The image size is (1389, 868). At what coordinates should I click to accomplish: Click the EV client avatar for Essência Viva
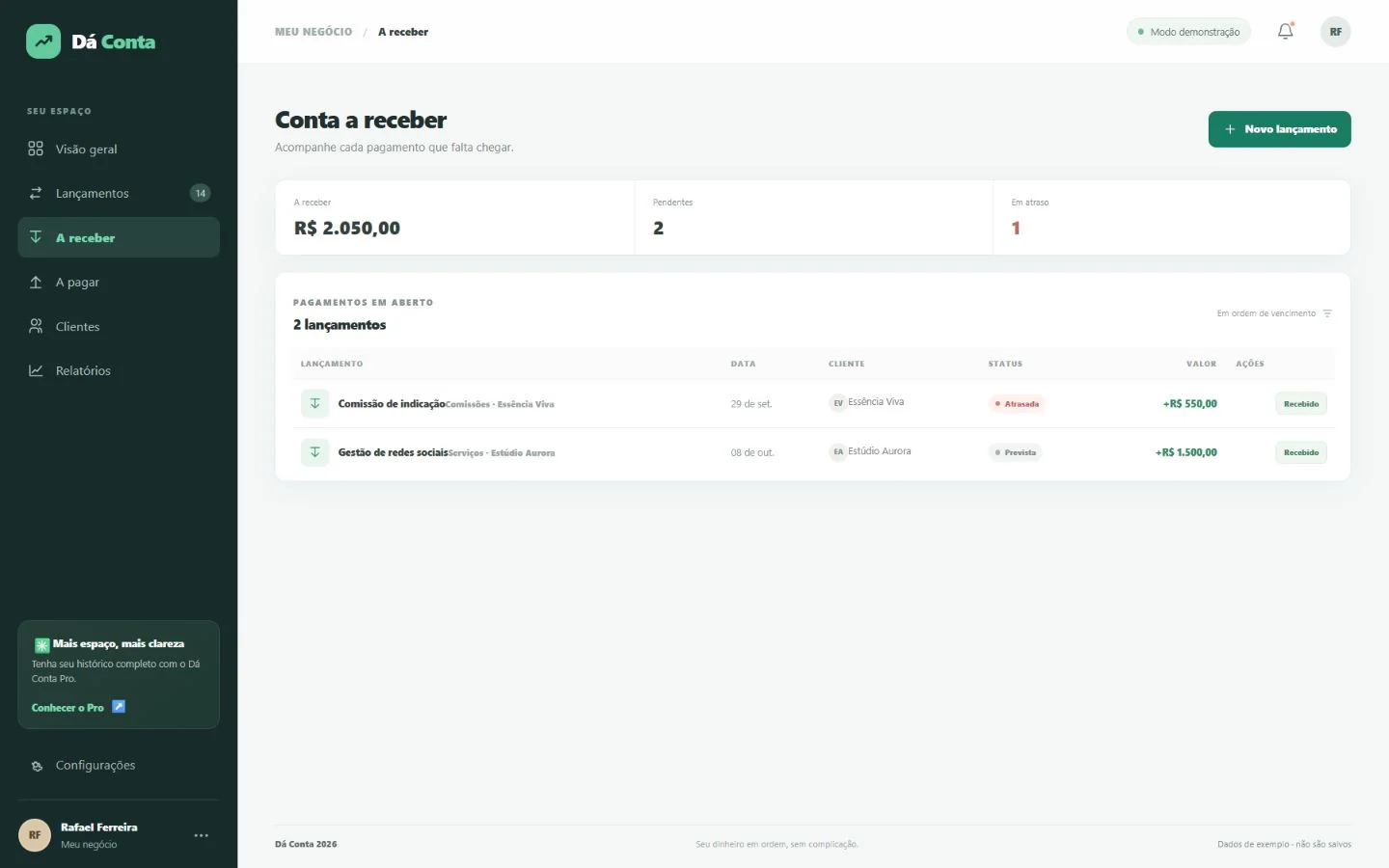tap(838, 403)
